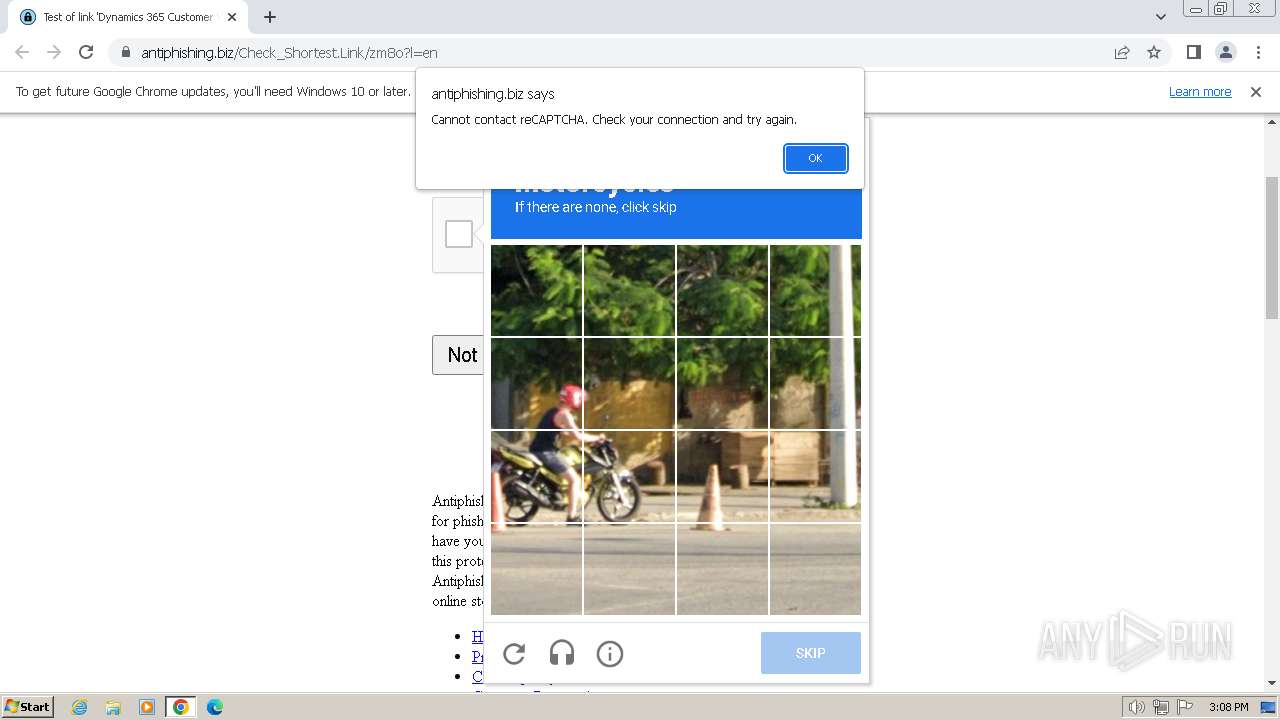Tick the reCAPTCHA checkbox
1280x720 pixels.
pyautogui.click(x=459, y=234)
